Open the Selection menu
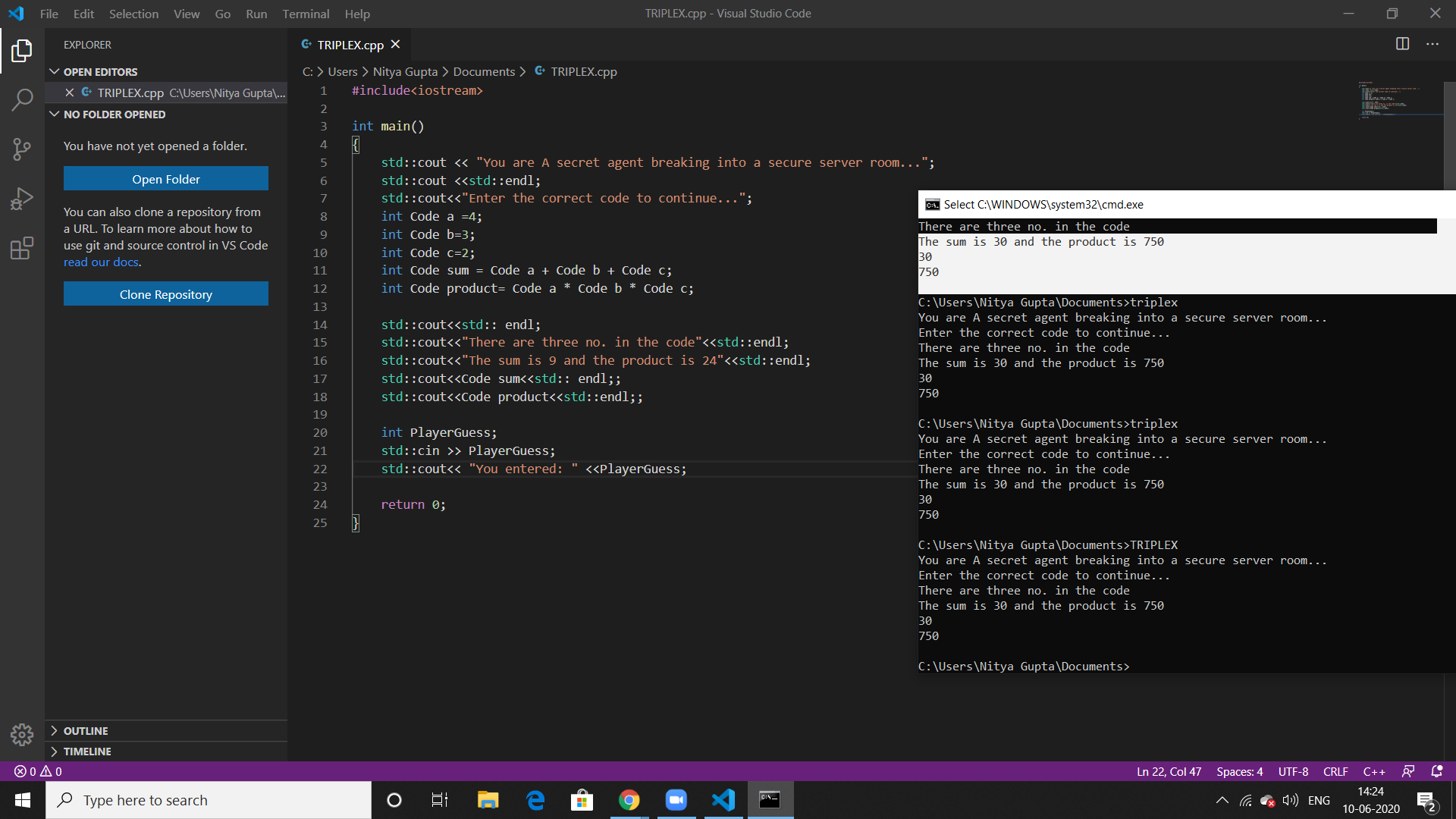 click(133, 14)
